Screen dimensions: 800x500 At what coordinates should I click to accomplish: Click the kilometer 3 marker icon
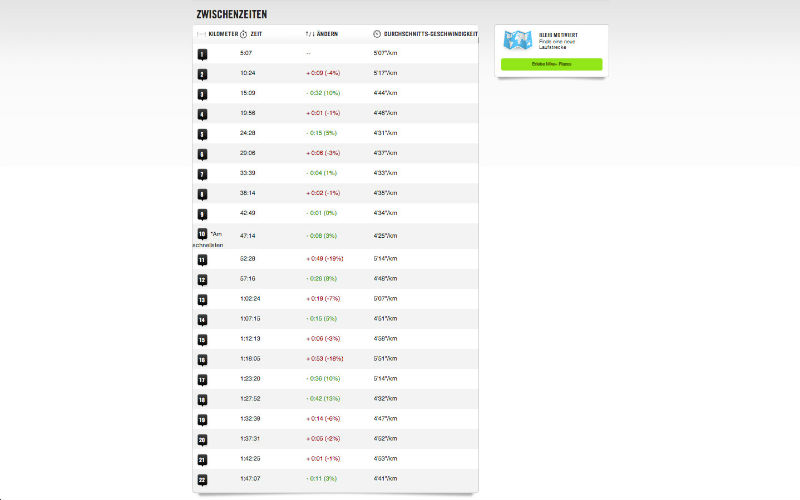pyautogui.click(x=202, y=94)
